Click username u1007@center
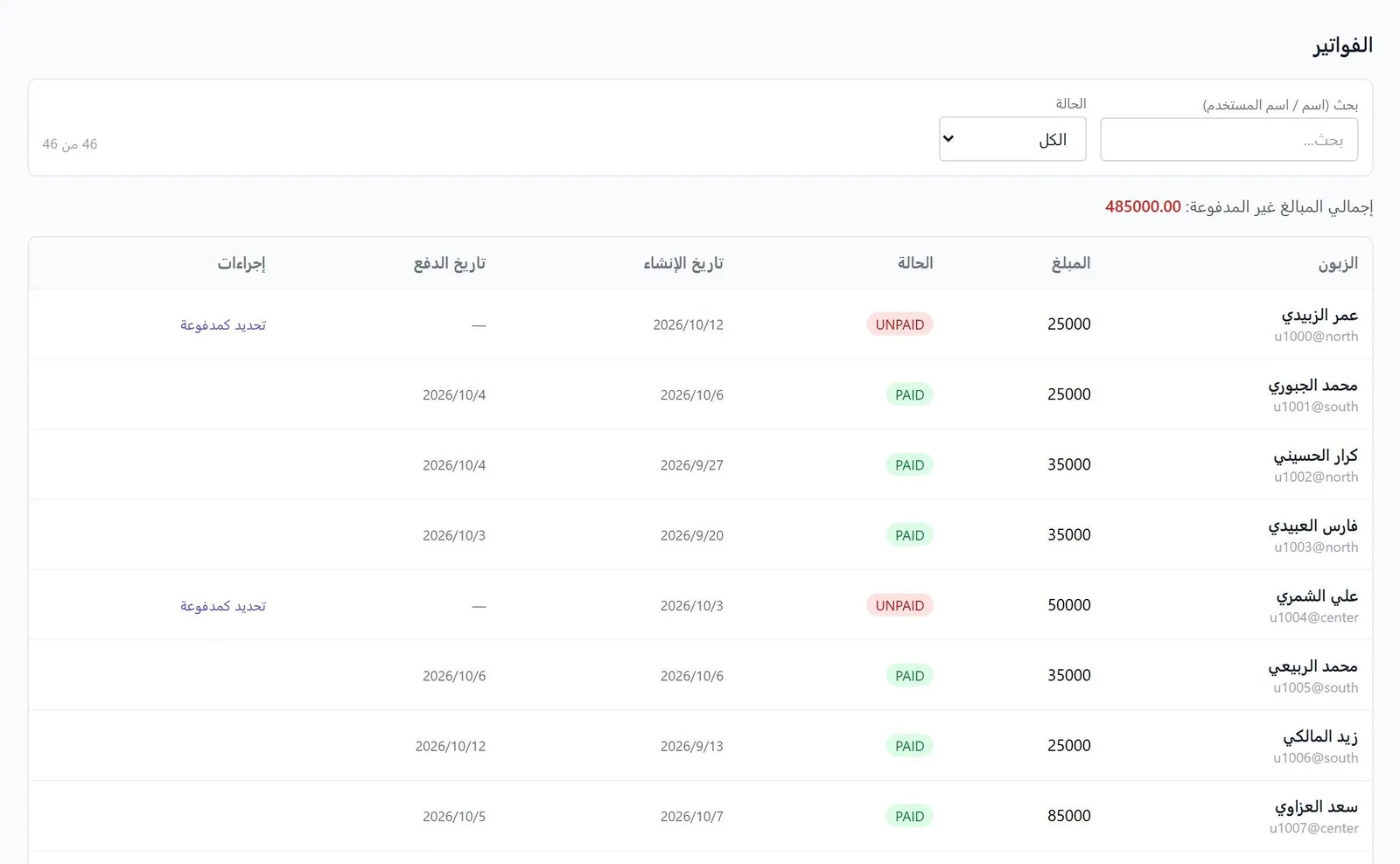Image resolution: width=1400 pixels, height=864 pixels. click(1314, 828)
